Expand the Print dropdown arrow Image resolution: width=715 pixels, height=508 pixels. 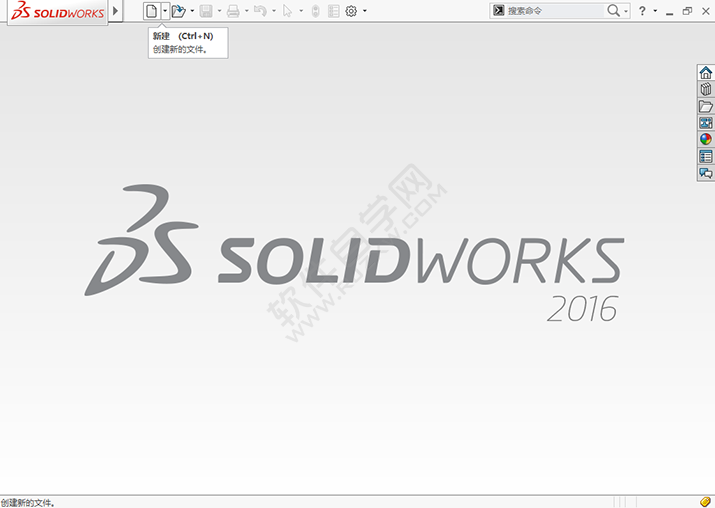[x=247, y=11]
